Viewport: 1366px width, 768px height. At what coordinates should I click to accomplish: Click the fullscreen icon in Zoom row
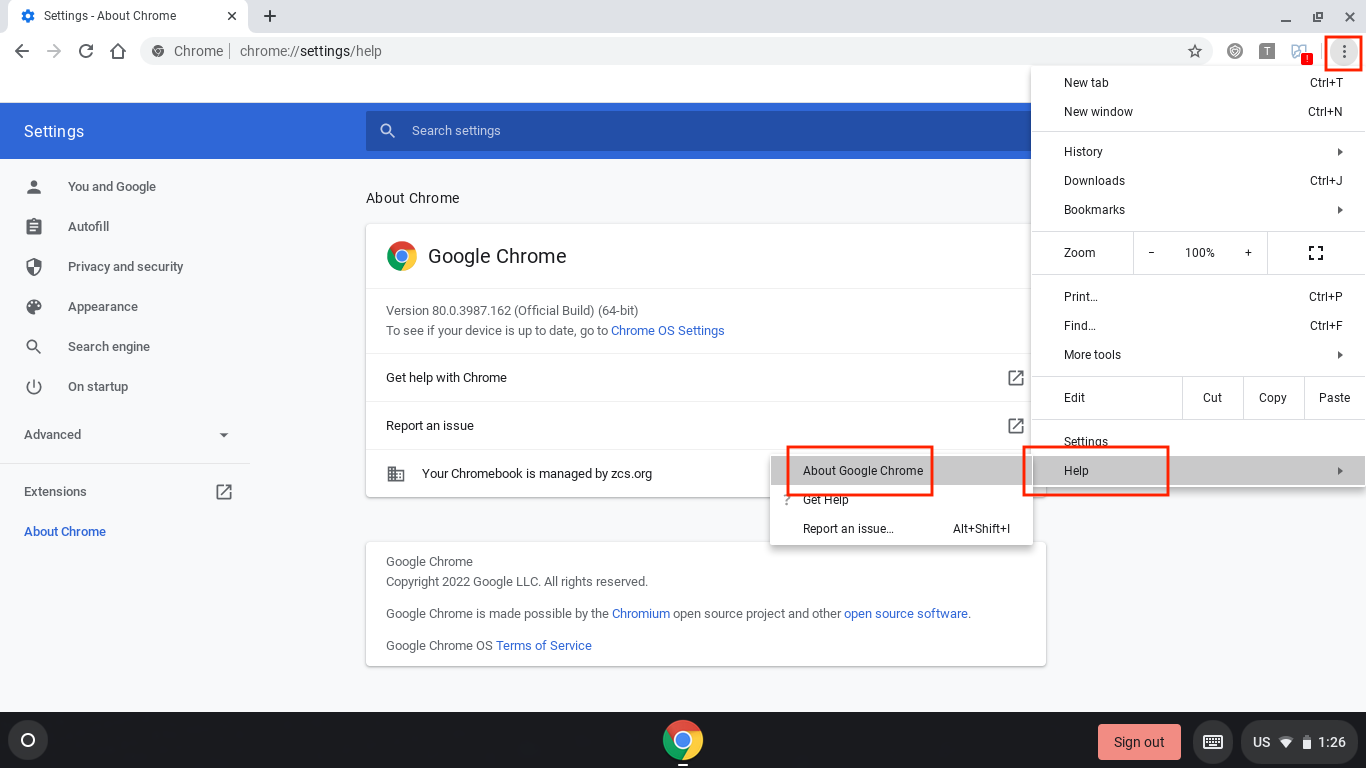(x=1316, y=253)
